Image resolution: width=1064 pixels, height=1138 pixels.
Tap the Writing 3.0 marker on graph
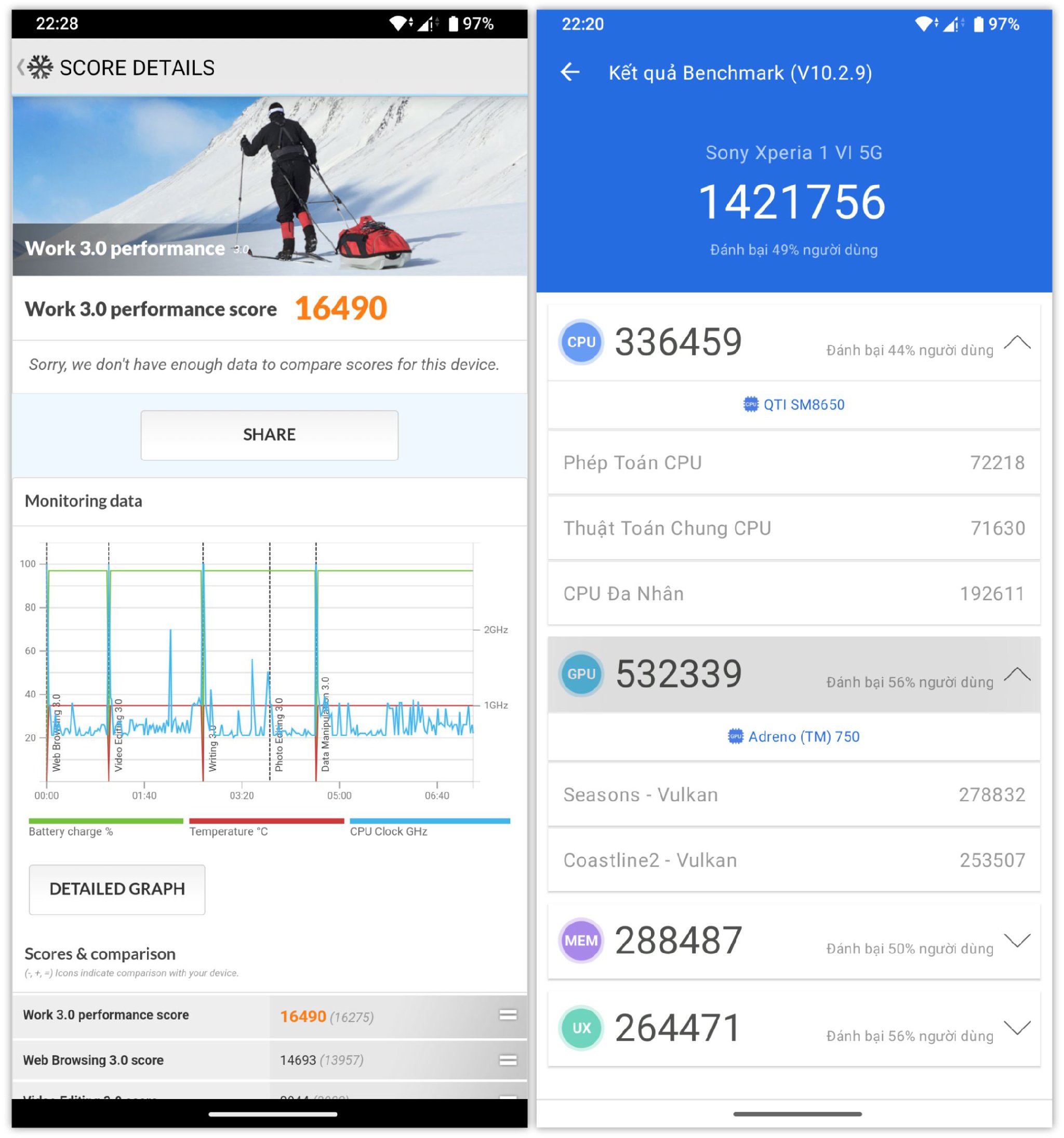(212, 749)
